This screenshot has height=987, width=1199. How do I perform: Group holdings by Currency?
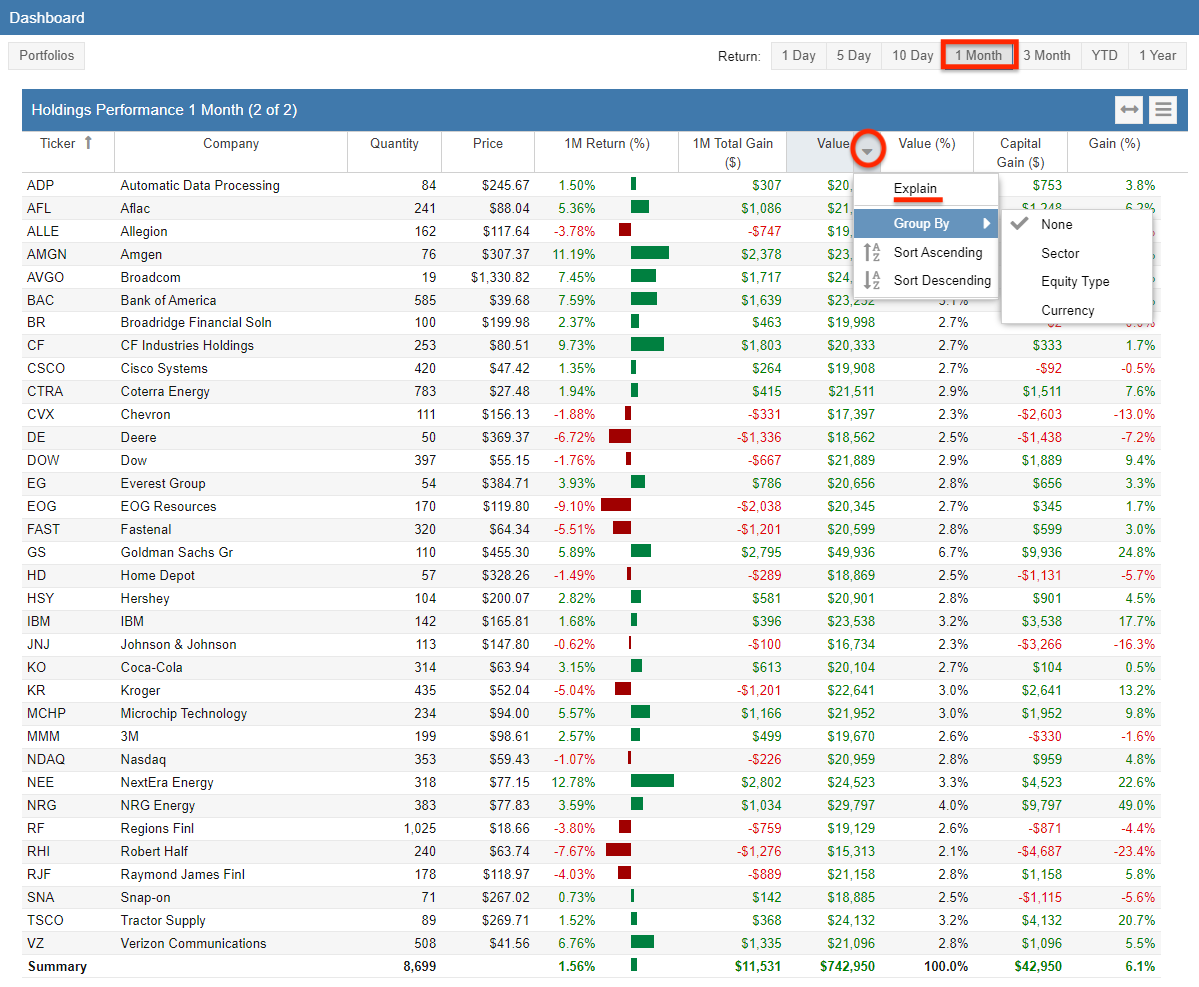(x=1067, y=310)
